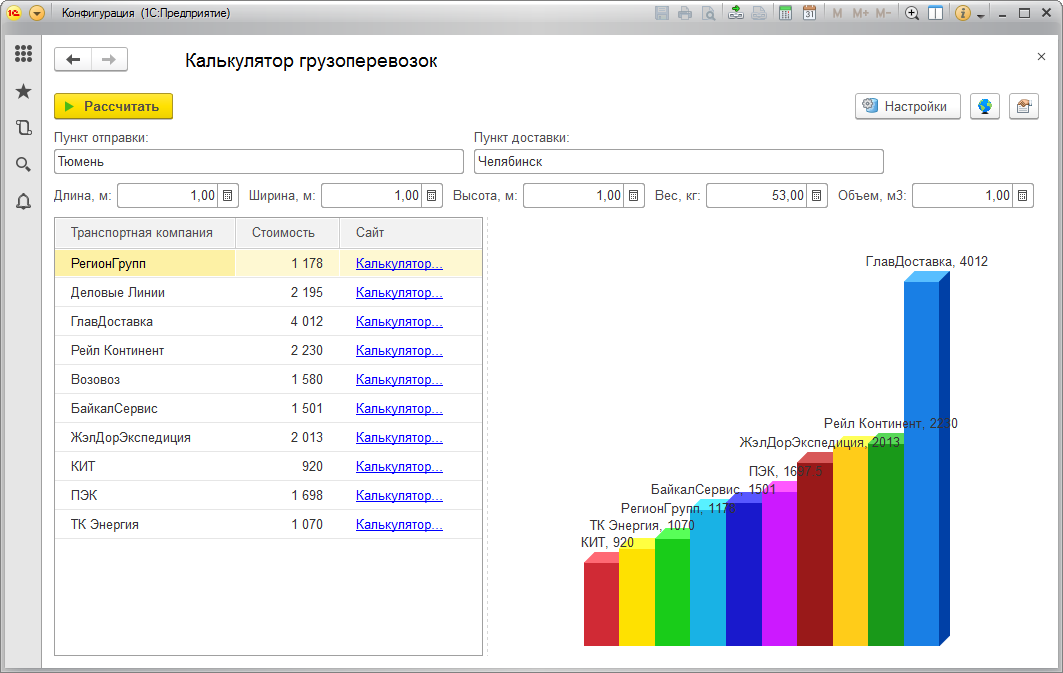Image resolution: width=1063 pixels, height=673 pixels.
Task: Click the Сайт column header
Action: pos(411,232)
